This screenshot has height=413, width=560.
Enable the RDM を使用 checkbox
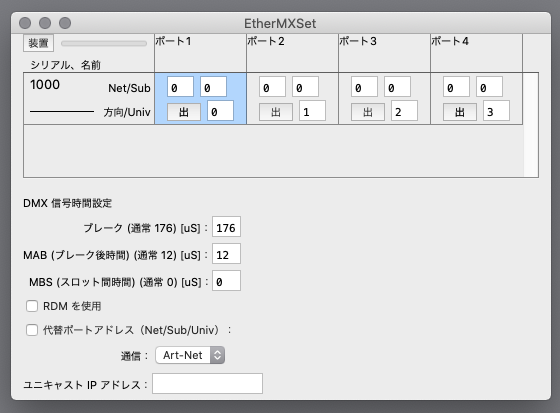pos(32,306)
